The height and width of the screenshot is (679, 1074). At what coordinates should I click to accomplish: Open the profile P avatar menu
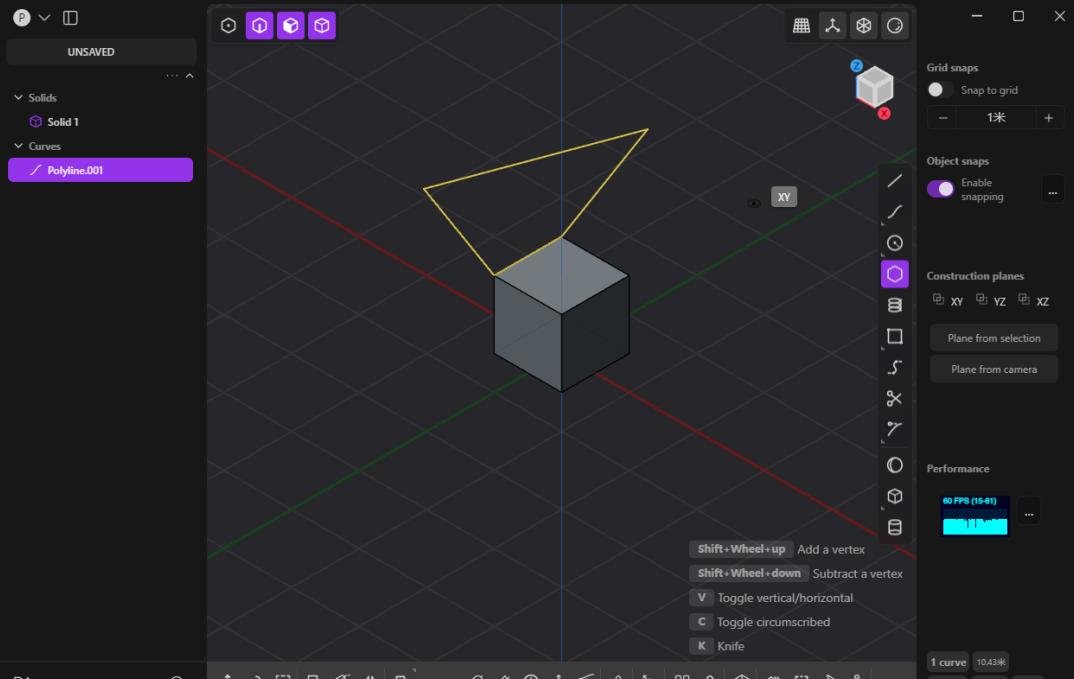pyautogui.click(x=22, y=18)
